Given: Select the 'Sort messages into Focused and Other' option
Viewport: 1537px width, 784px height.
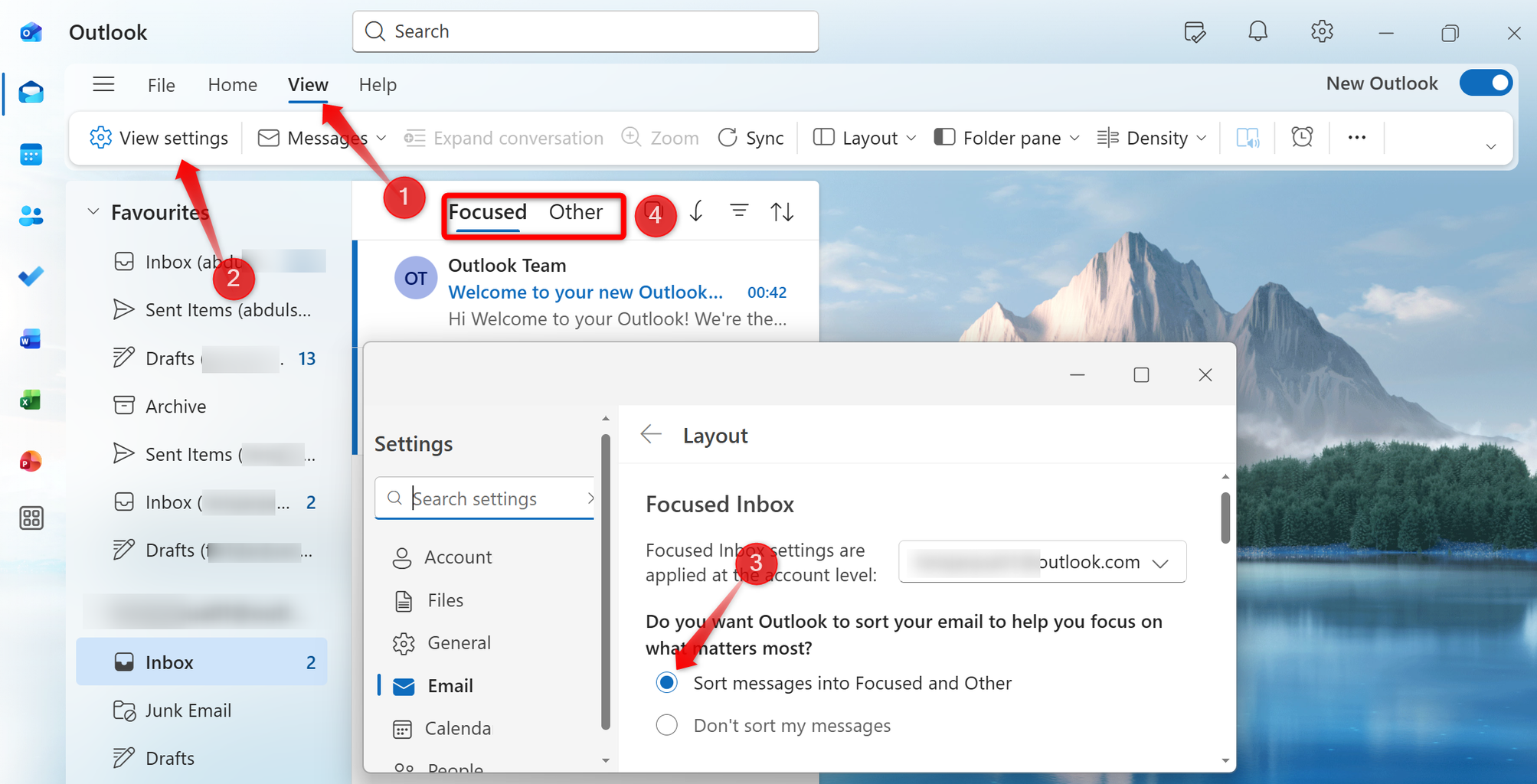Looking at the screenshot, I should 666,682.
